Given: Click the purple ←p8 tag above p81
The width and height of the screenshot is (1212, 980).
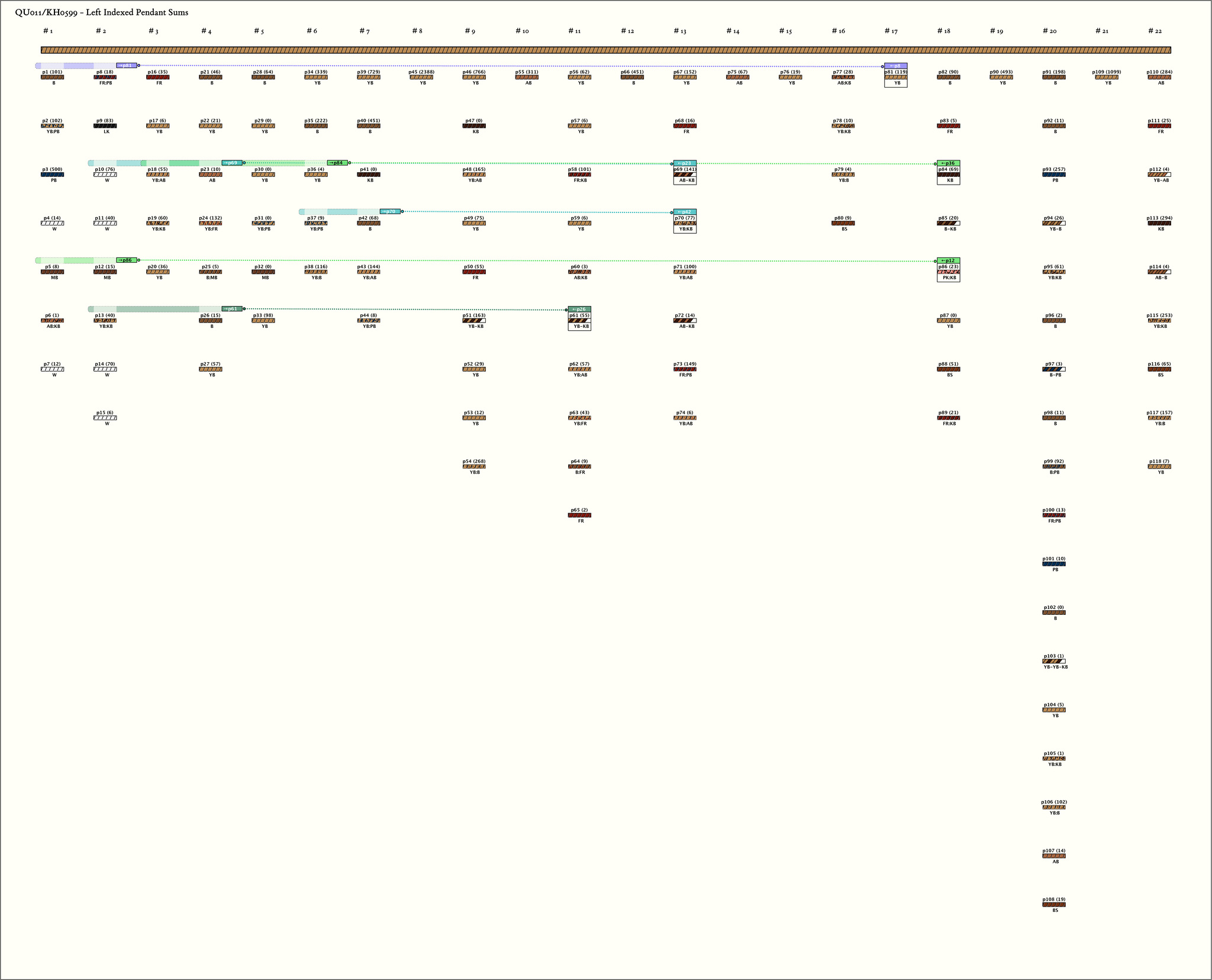Looking at the screenshot, I should click(895, 66).
